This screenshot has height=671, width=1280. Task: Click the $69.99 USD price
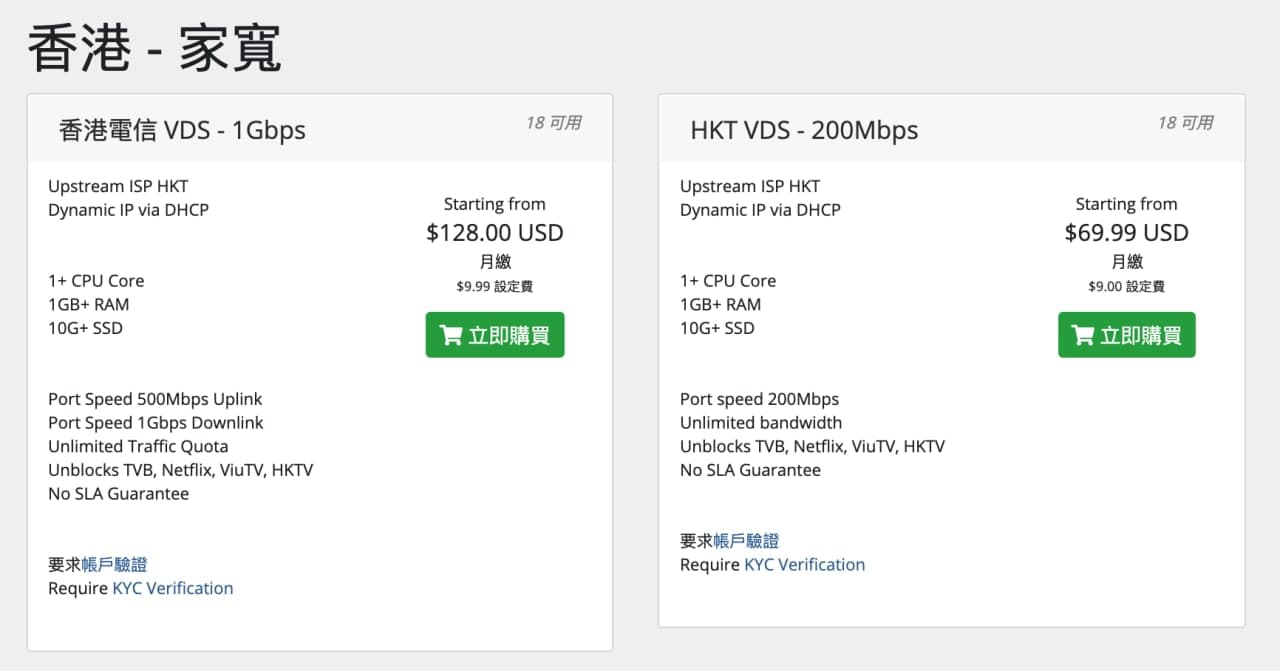[x=1126, y=233]
